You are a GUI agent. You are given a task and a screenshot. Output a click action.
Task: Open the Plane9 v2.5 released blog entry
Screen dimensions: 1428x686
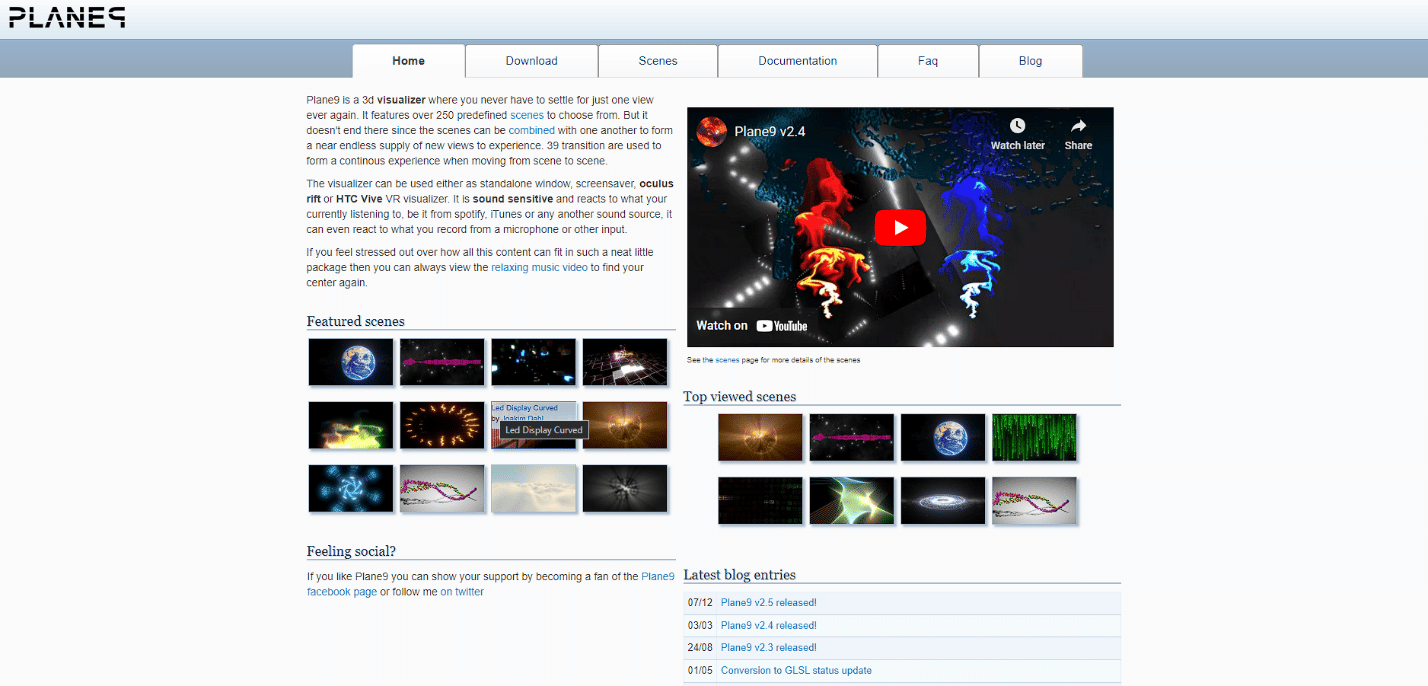(768, 603)
